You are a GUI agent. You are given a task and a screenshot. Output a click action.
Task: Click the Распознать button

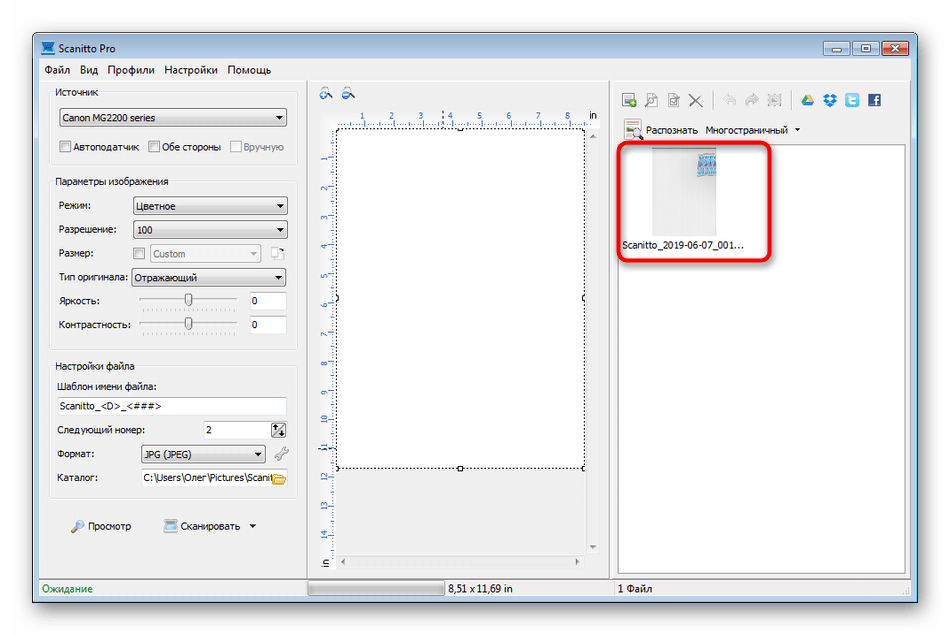[661, 130]
